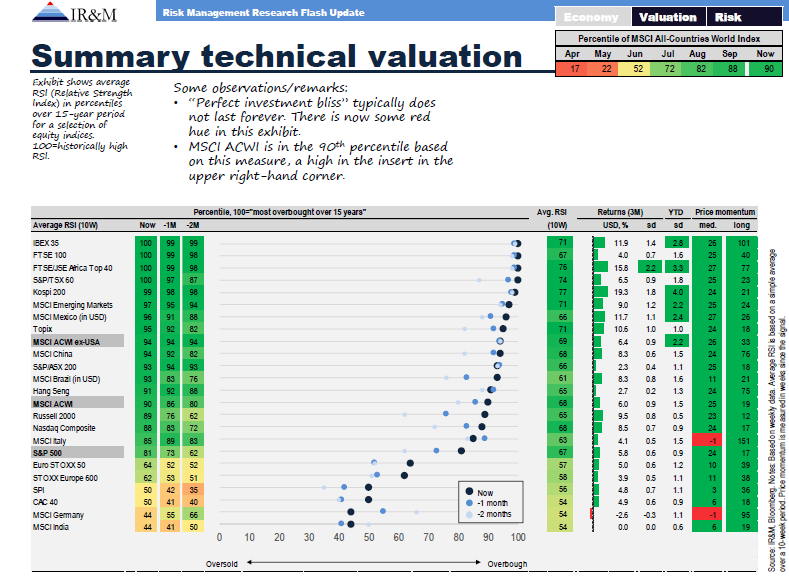Click 'Percentile of MSCI All-Countries World Index' header
Image resolution: width=789 pixels, height=576 pixels.
669,39
